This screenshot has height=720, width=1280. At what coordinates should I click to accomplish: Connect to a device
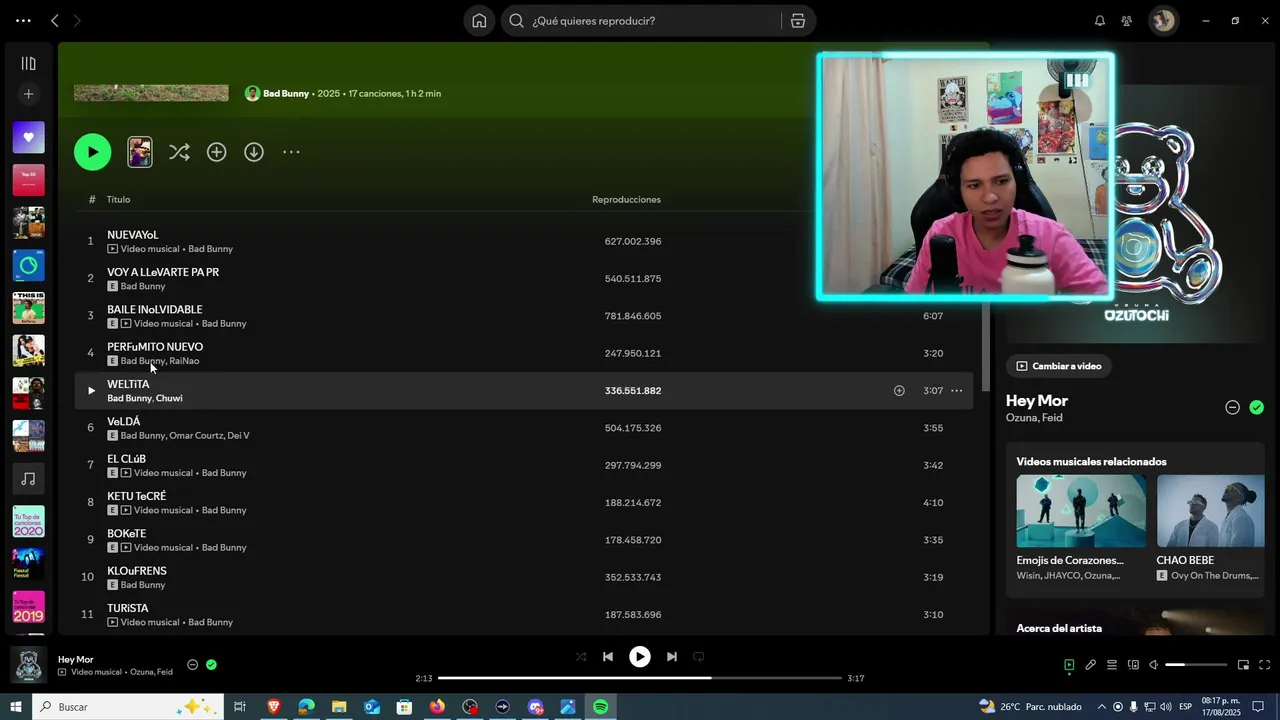click(x=1133, y=665)
